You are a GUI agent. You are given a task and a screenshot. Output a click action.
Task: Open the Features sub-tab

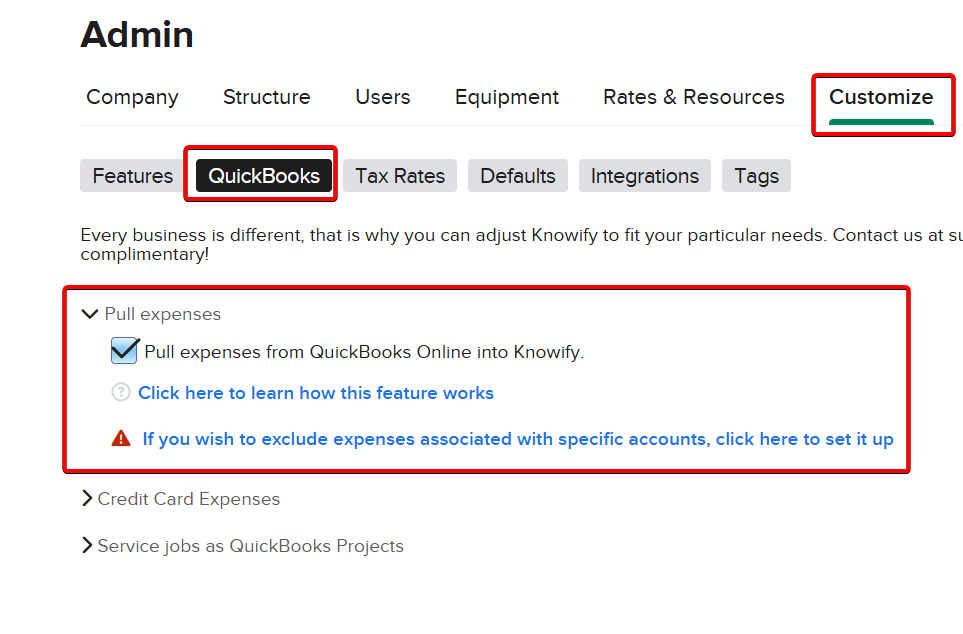[133, 176]
